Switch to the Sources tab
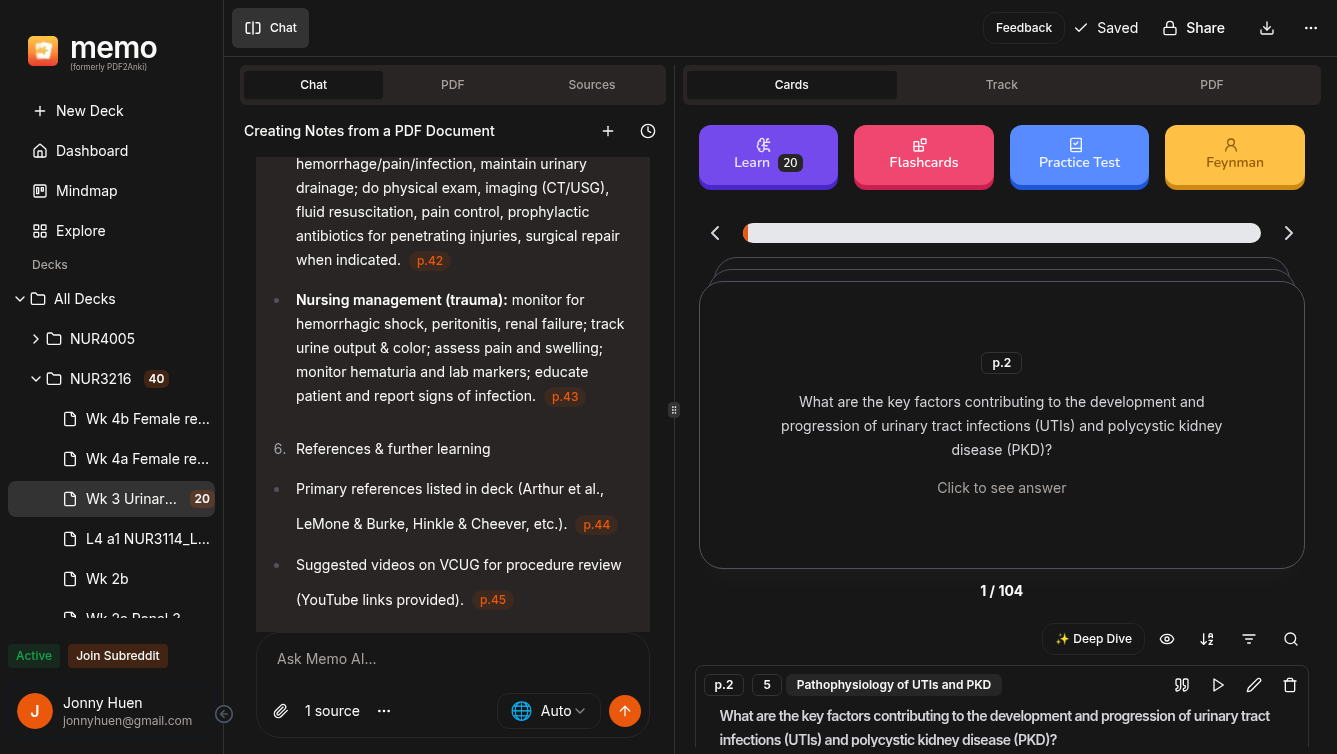The height and width of the screenshot is (754, 1337). tap(592, 85)
